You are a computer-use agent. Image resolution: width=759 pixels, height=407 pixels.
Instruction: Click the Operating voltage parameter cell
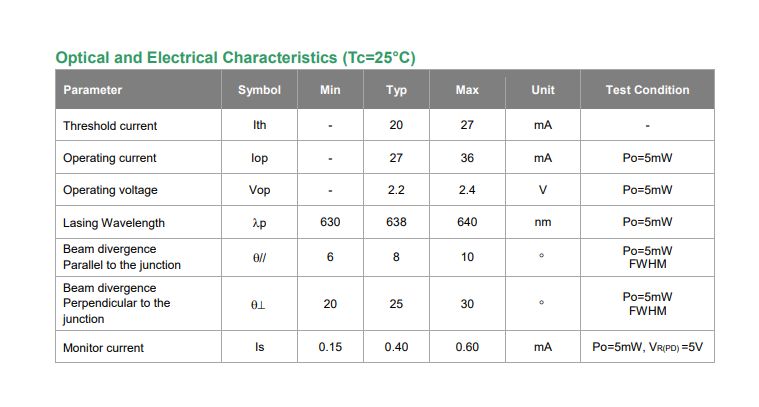pos(110,190)
